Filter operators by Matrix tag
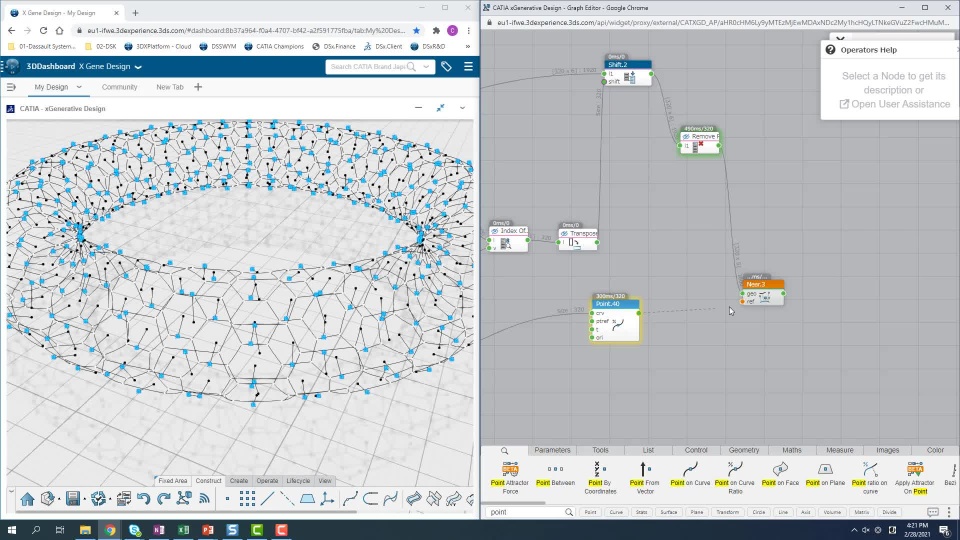960x540 pixels. 861,512
